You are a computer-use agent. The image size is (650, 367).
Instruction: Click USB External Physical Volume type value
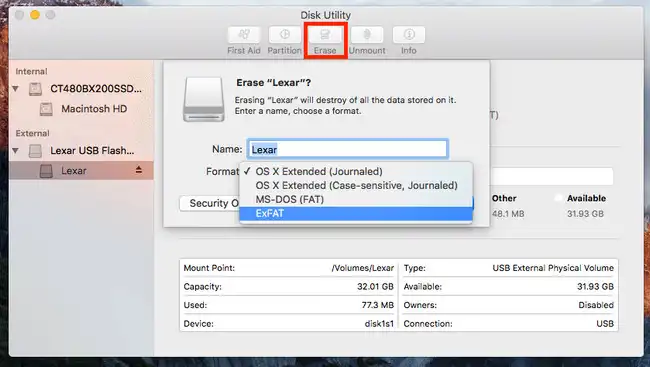click(553, 268)
